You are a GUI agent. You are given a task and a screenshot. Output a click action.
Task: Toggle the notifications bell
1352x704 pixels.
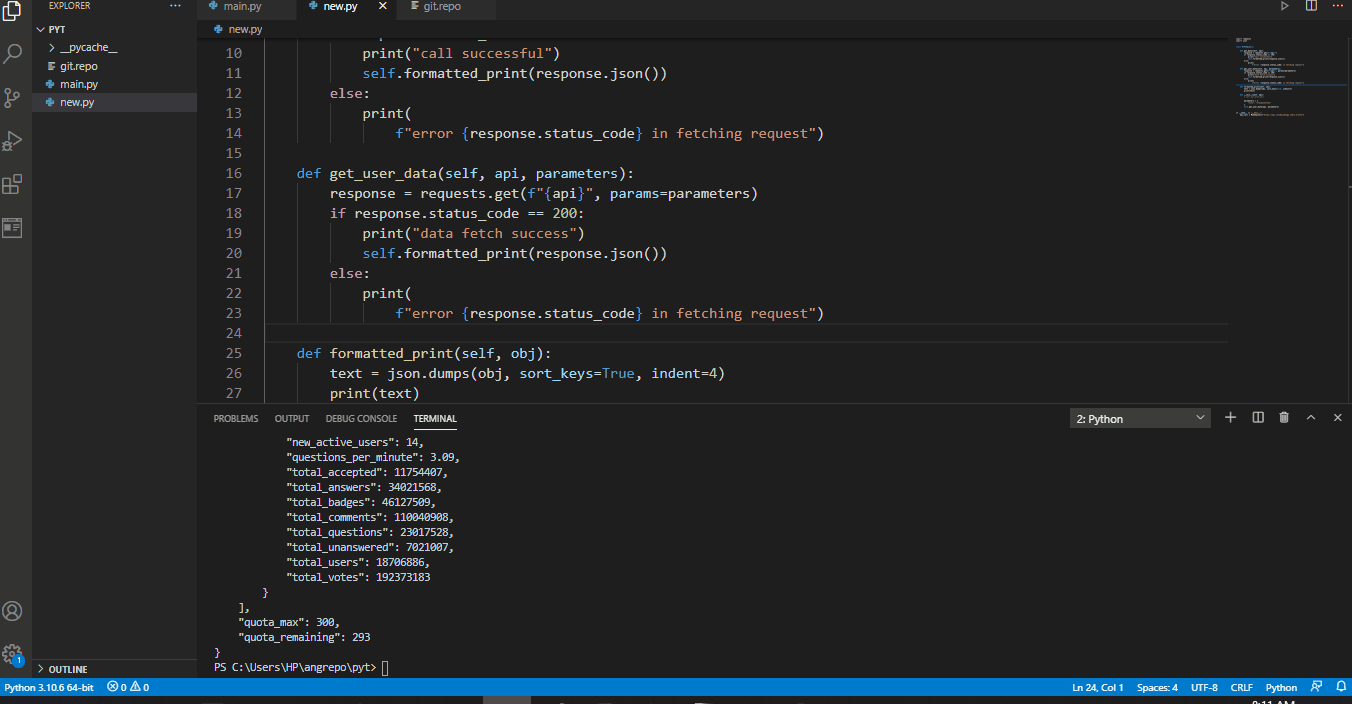pyautogui.click(x=1340, y=687)
